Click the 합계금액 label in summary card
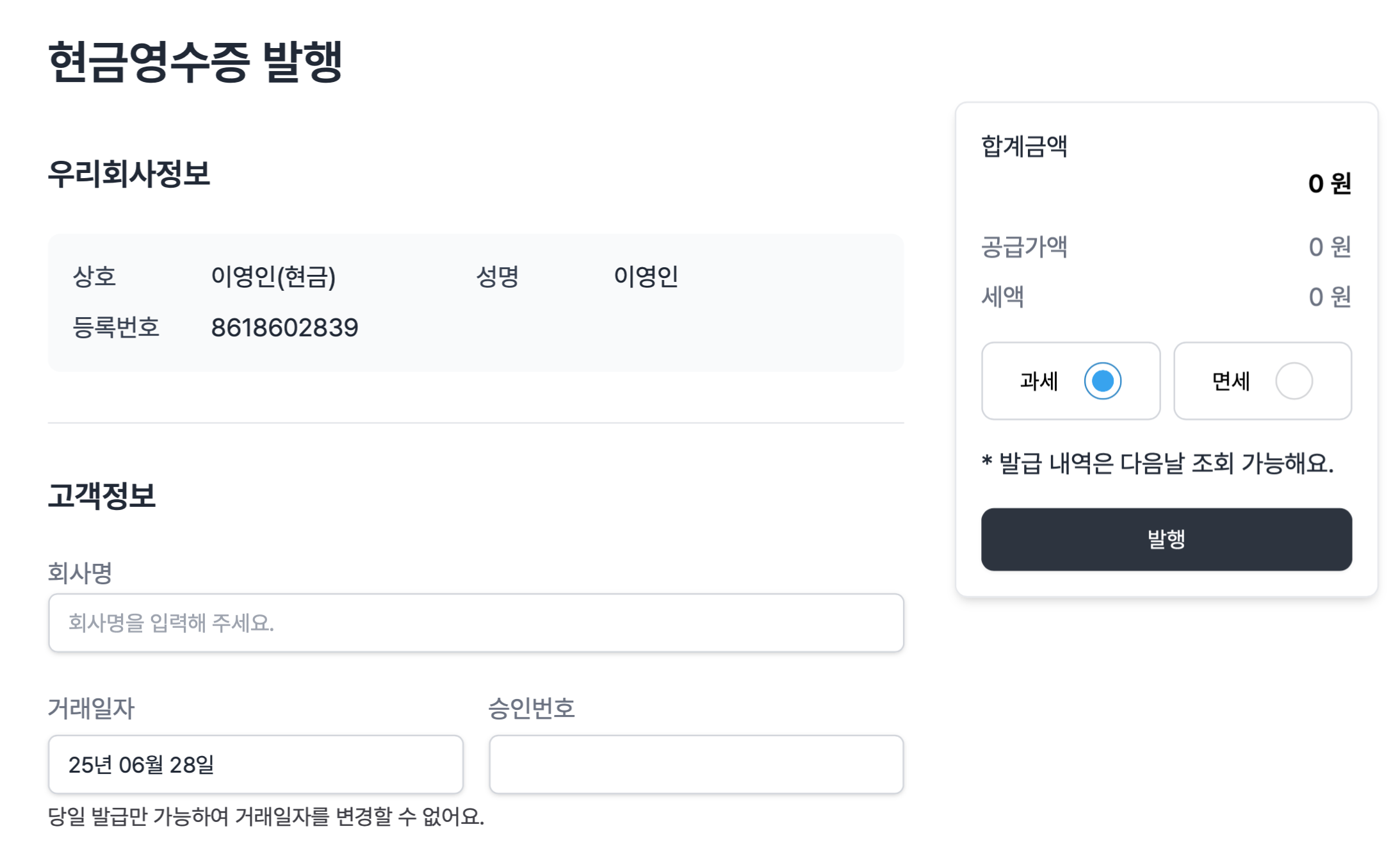 click(x=1023, y=146)
